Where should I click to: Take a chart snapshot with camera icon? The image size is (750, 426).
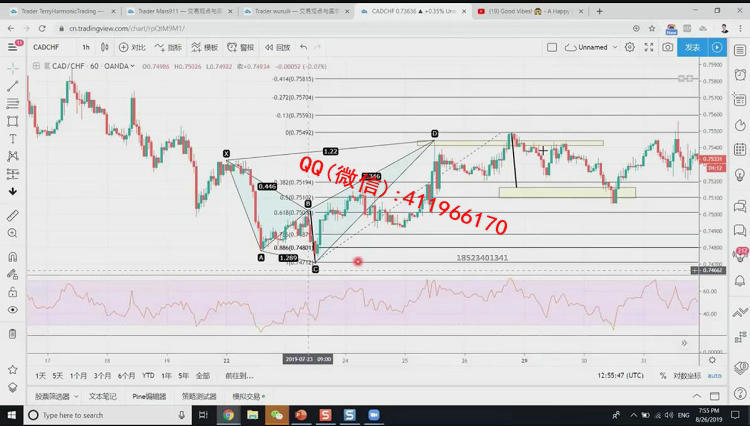668,47
